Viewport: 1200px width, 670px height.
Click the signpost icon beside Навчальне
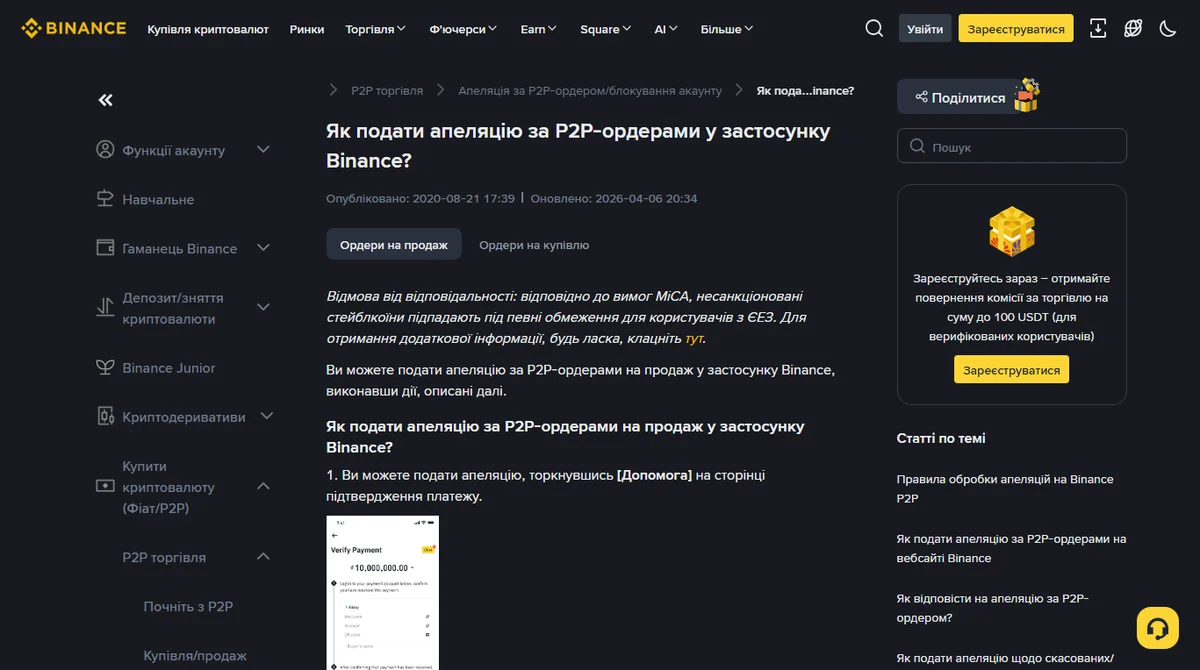tap(105, 199)
